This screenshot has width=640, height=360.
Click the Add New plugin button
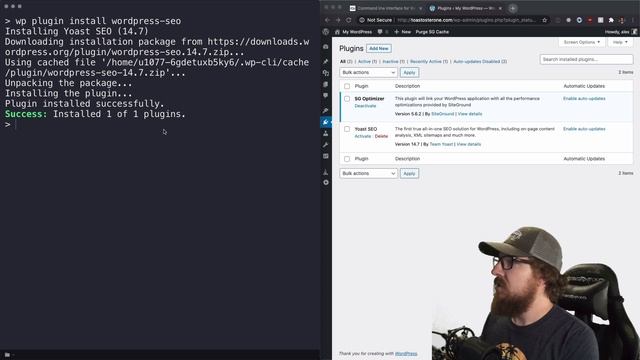pos(379,49)
